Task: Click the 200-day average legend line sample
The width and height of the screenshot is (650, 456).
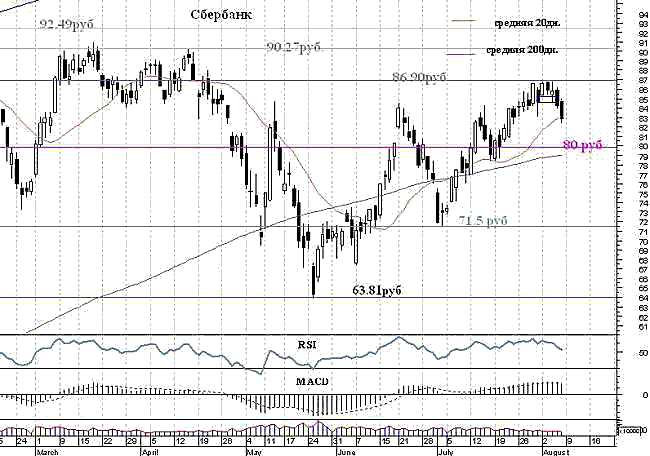Action: (461, 54)
